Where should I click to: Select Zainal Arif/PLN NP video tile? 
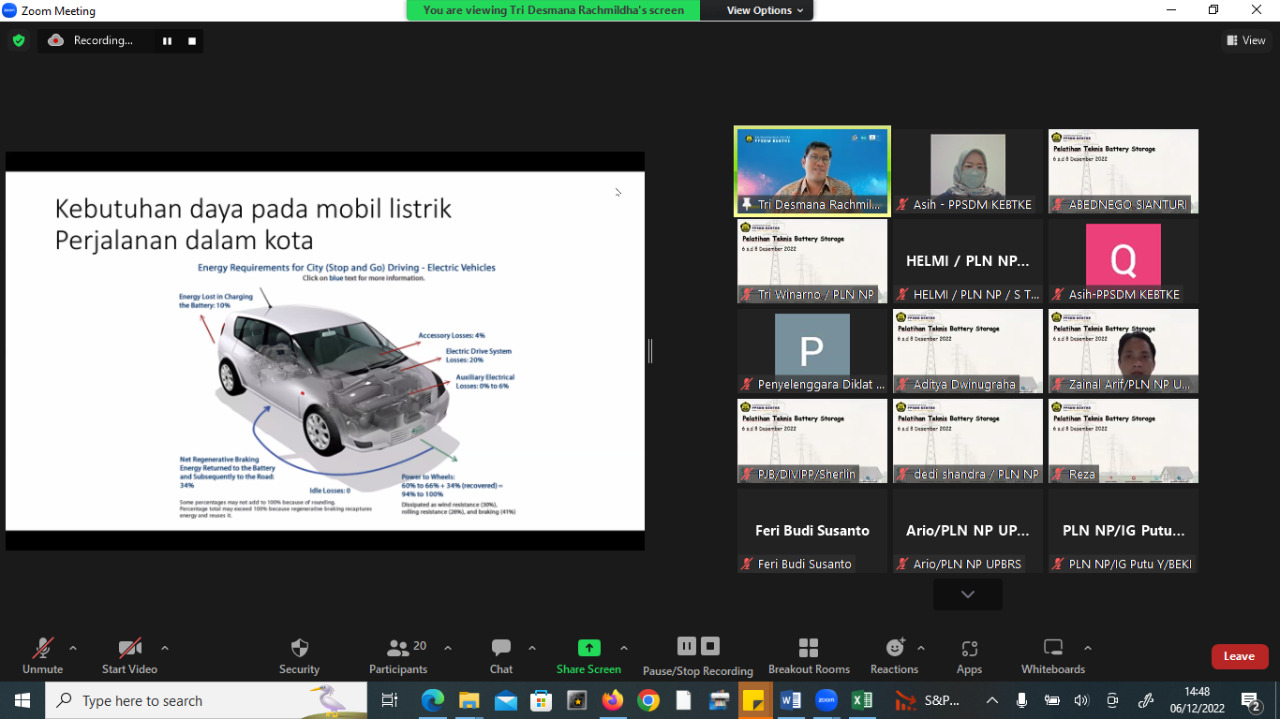point(1123,351)
